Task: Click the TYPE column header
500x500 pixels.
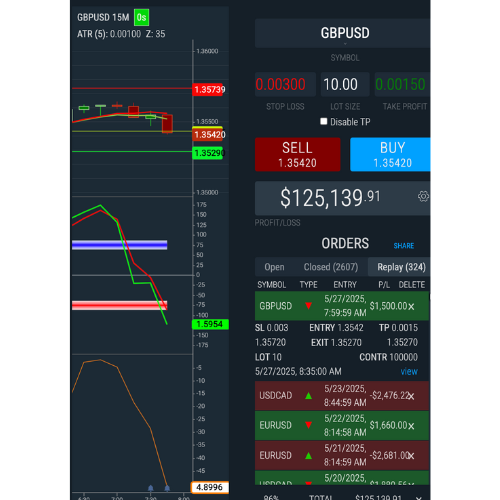Action: point(308,285)
